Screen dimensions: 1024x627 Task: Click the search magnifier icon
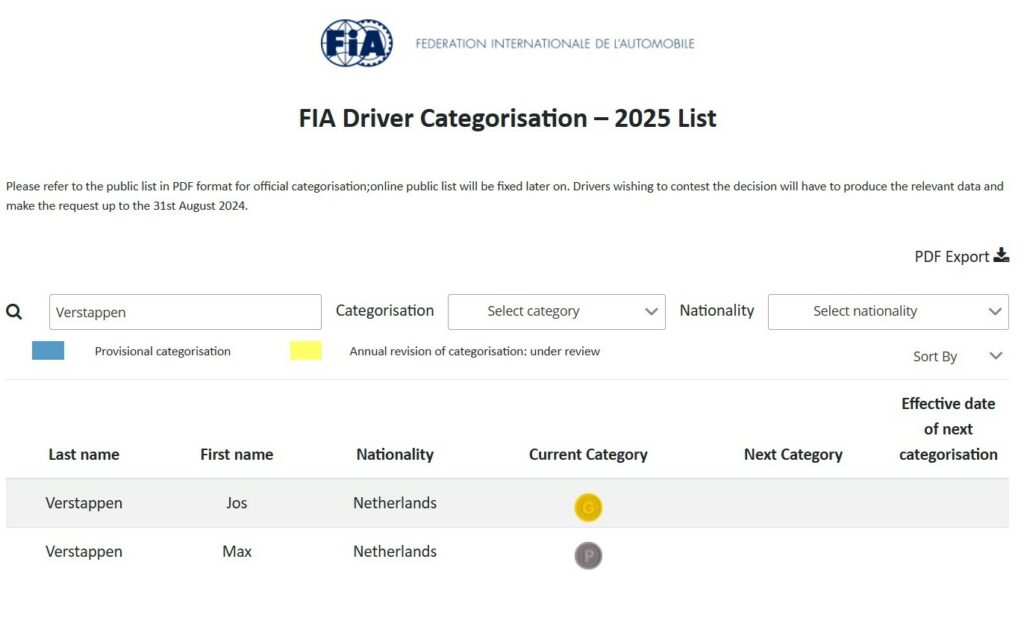click(x=14, y=312)
